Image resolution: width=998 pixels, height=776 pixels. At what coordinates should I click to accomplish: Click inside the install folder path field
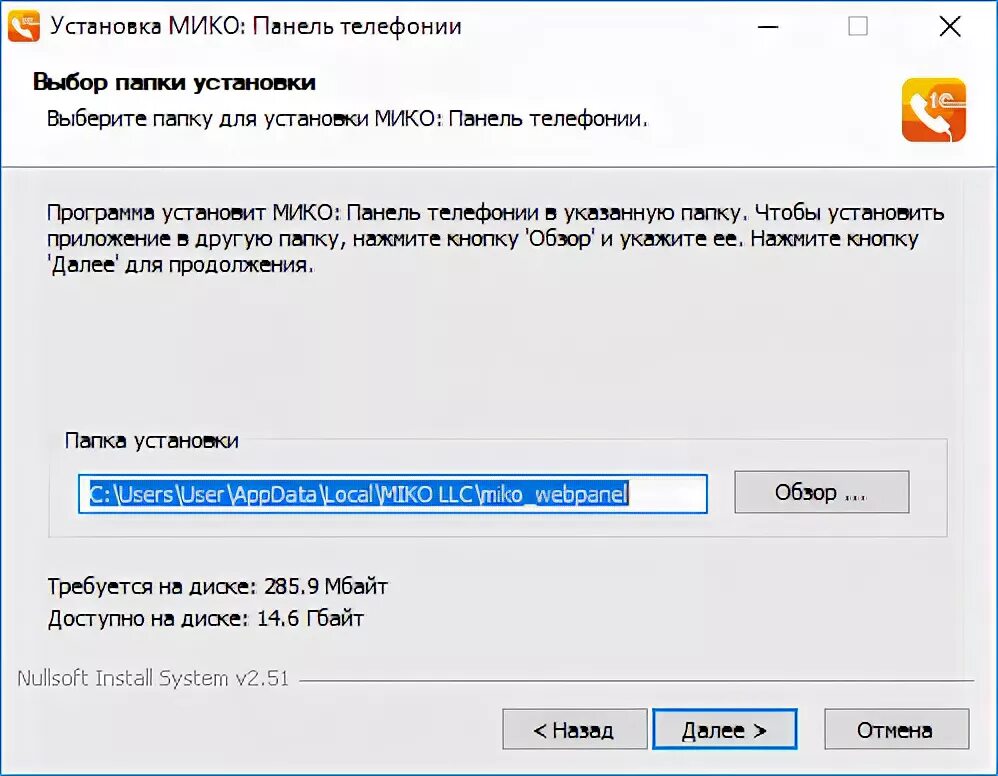click(x=393, y=493)
